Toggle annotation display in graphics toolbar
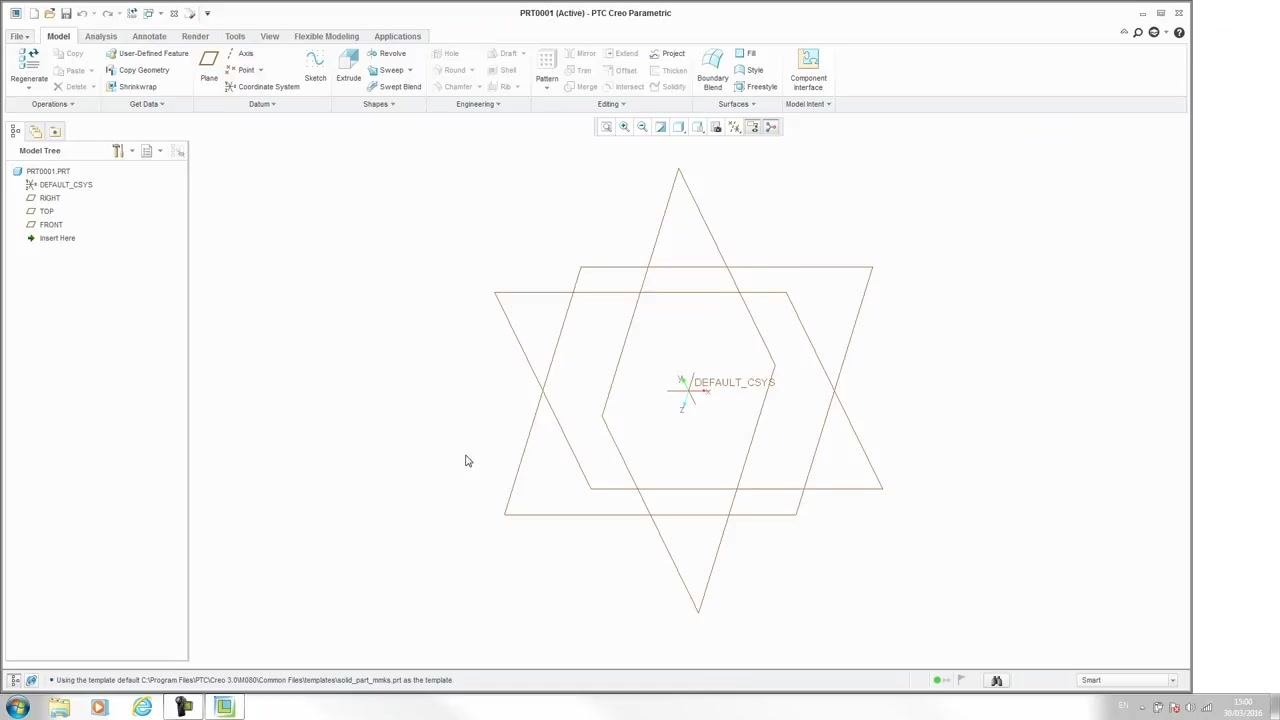The image size is (1280, 720). coord(753,127)
